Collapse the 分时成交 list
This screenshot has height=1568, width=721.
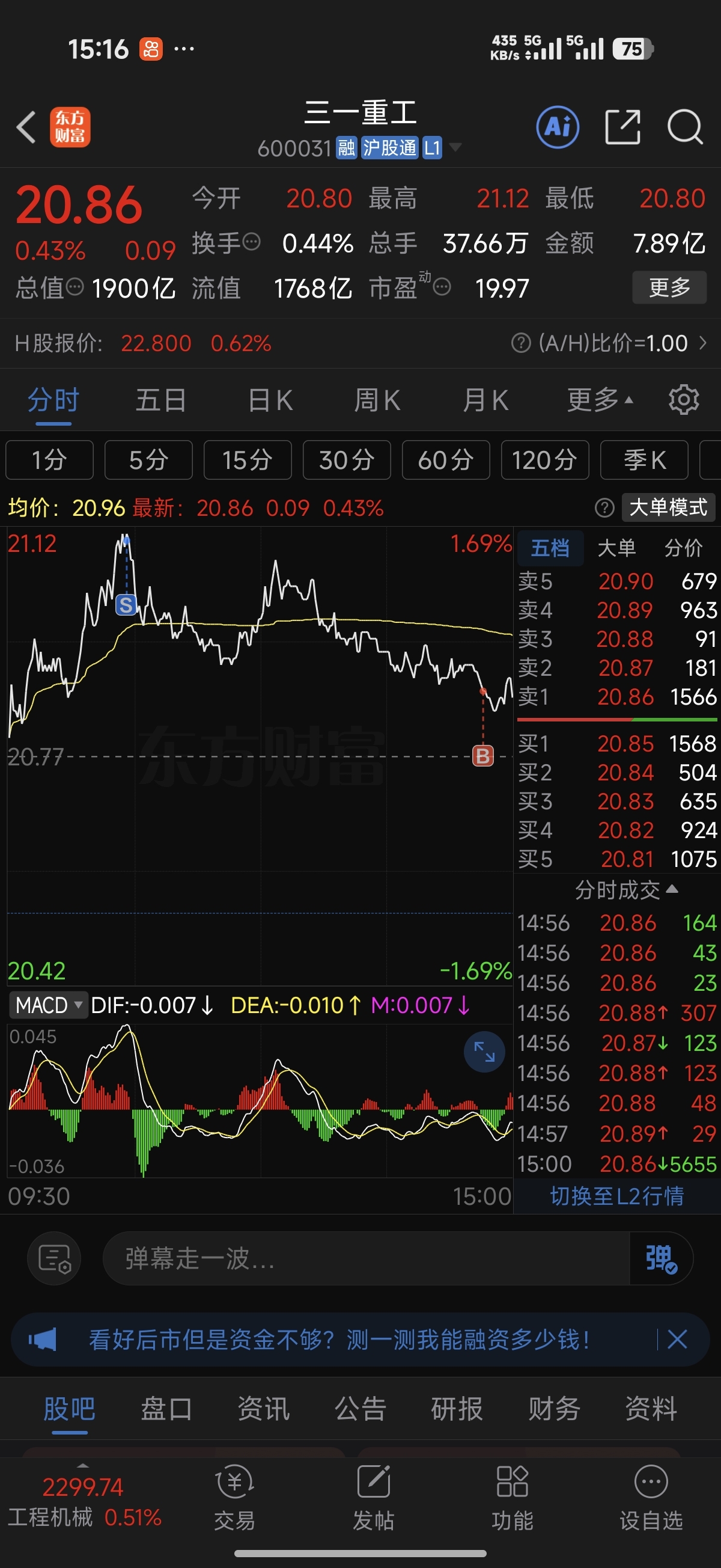[x=626, y=890]
